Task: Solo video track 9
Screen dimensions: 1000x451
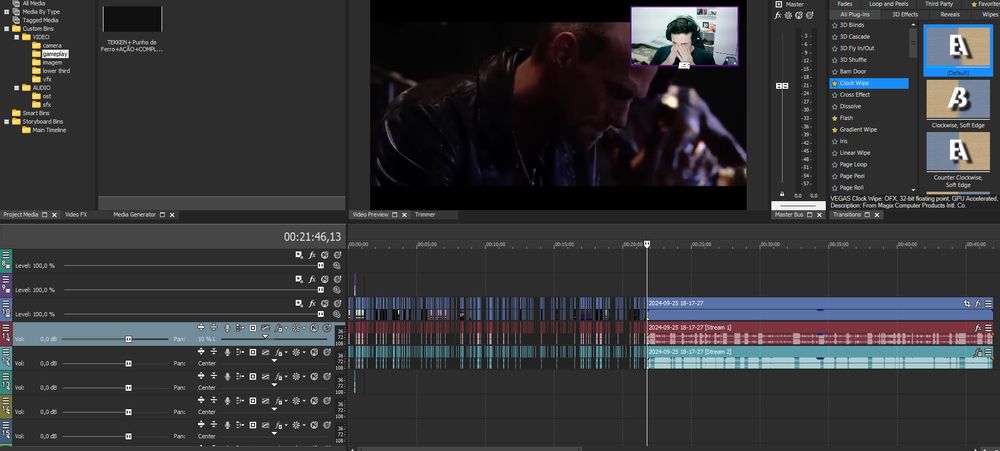Action: tap(337, 279)
